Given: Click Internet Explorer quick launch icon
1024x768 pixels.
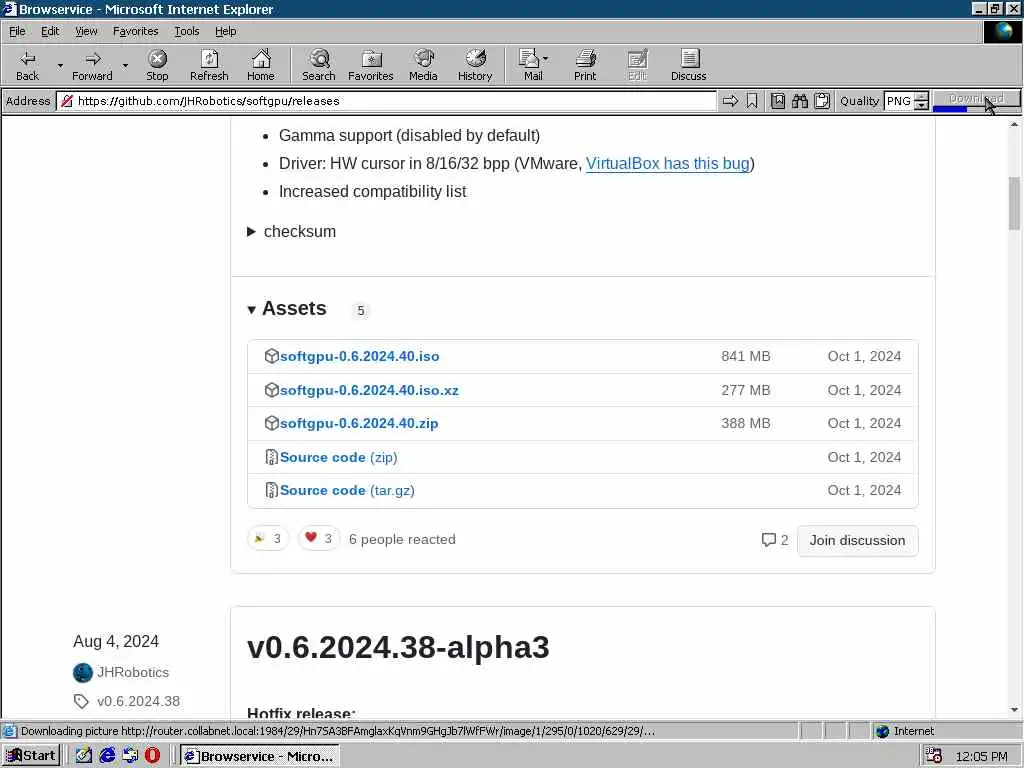Looking at the screenshot, I should [107, 756].
